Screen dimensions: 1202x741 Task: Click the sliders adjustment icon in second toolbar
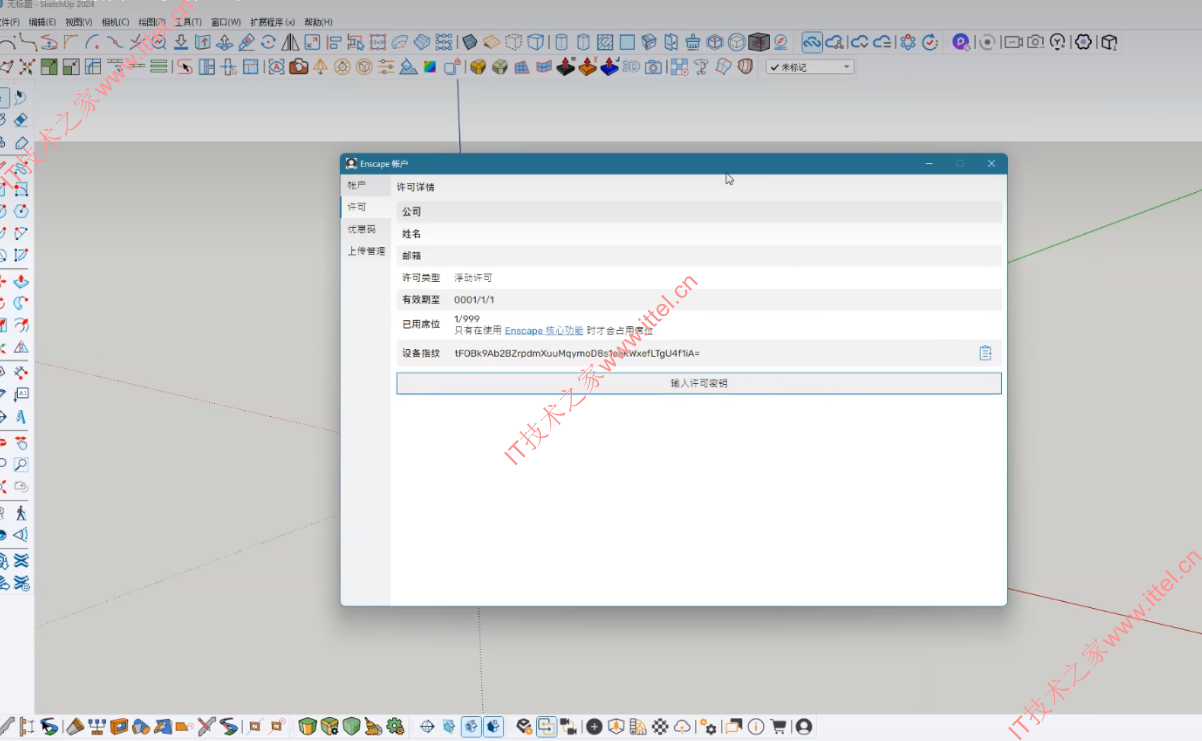click(x=386, y=67)
